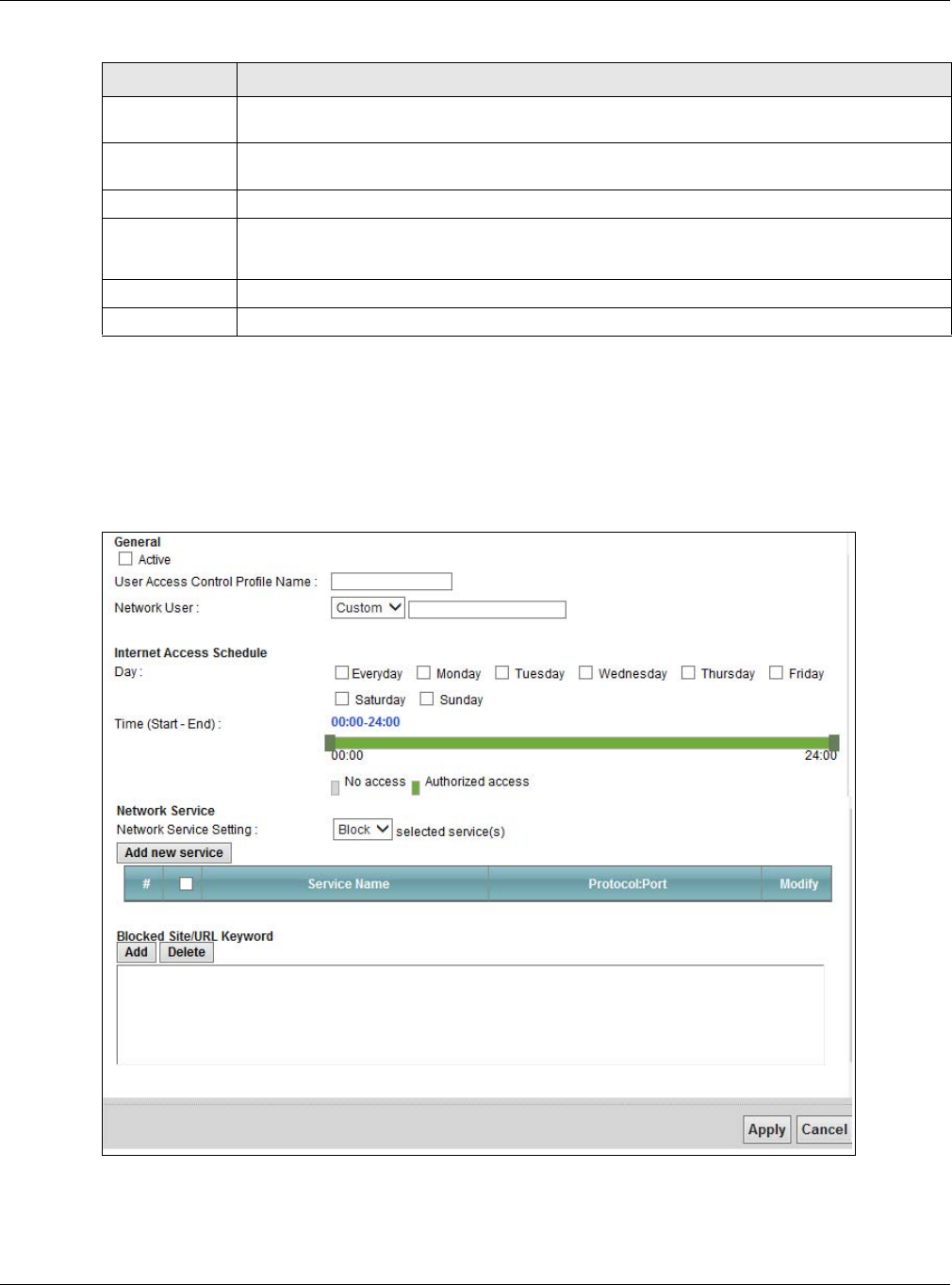Screen dimensions: 952x1285
Task: Select the Wednesday checkbox
Action: pos(585,673)
